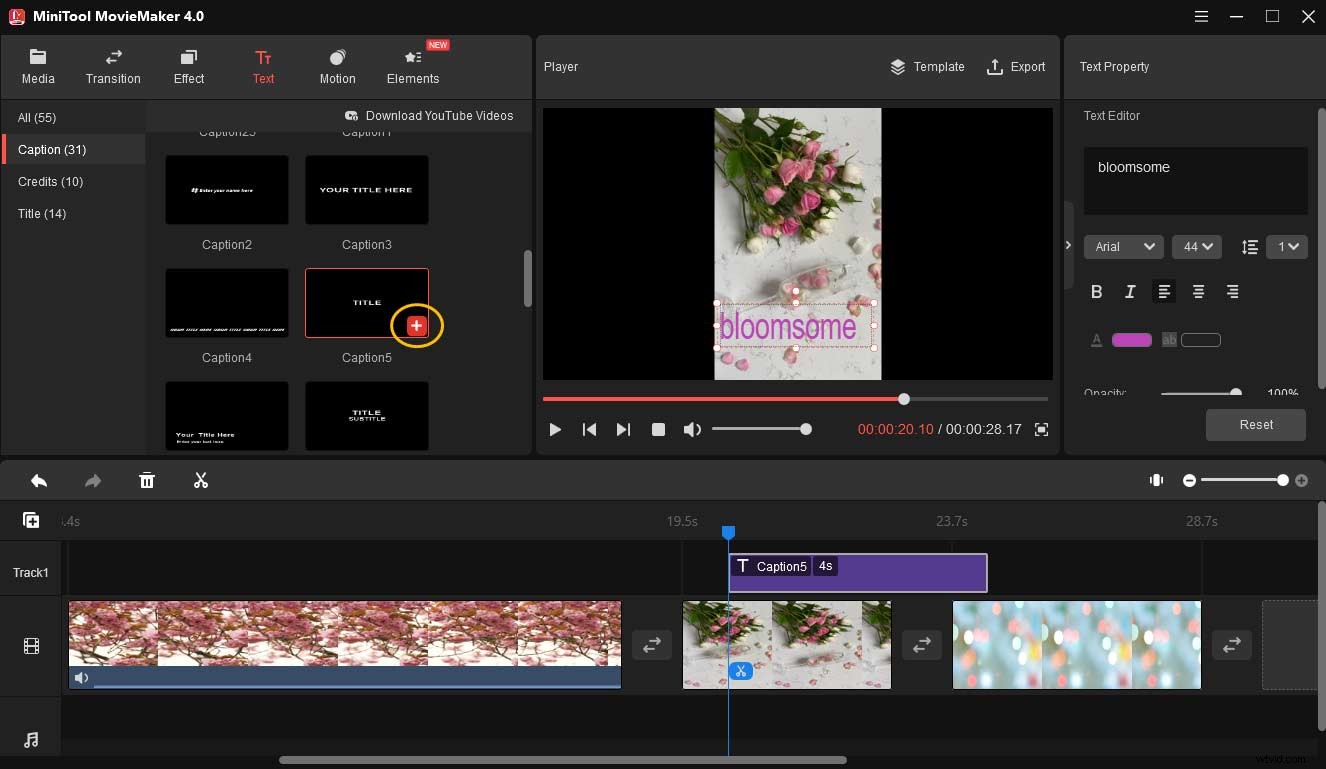1326x769 pixels.
Task: Select the Split scissors tool
Action: (200, 480)
